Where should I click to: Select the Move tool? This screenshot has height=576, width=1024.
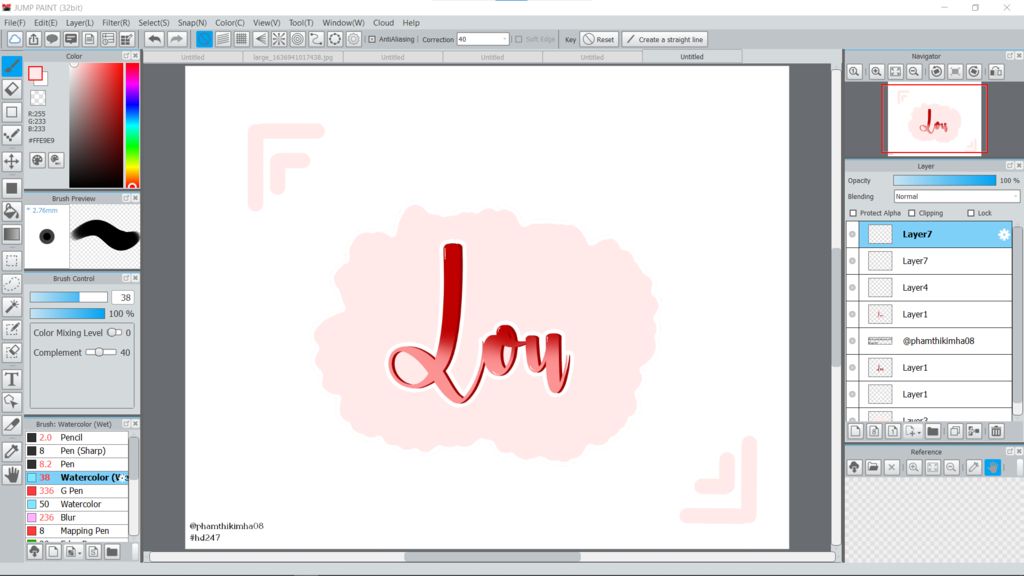(12, 161)
